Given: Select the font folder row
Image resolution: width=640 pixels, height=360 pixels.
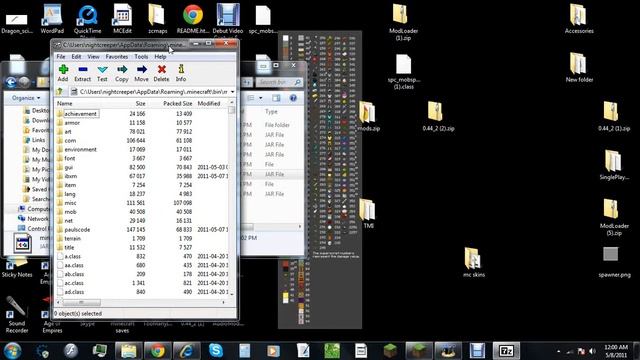Looking at the screenshot, I should [x=142, y=158].
